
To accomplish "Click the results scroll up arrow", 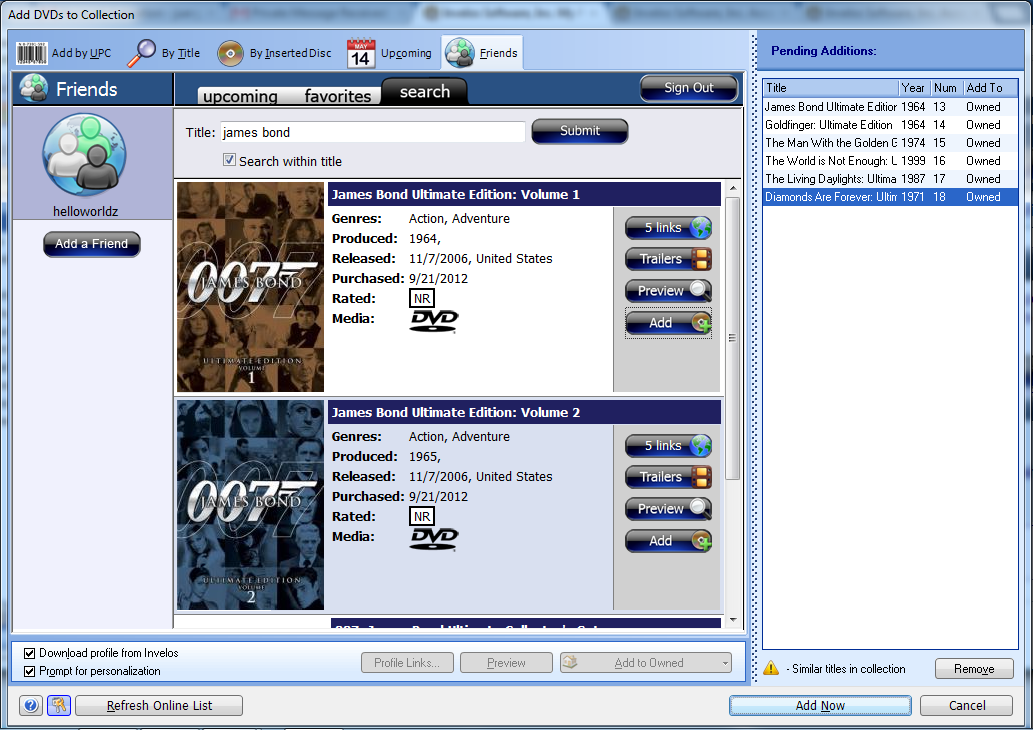I will 733,188.
